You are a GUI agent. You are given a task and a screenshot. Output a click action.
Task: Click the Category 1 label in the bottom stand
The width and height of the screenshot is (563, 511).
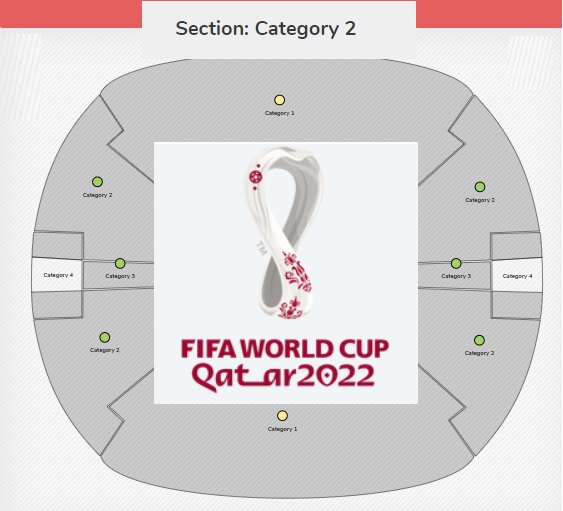[282, 429]
